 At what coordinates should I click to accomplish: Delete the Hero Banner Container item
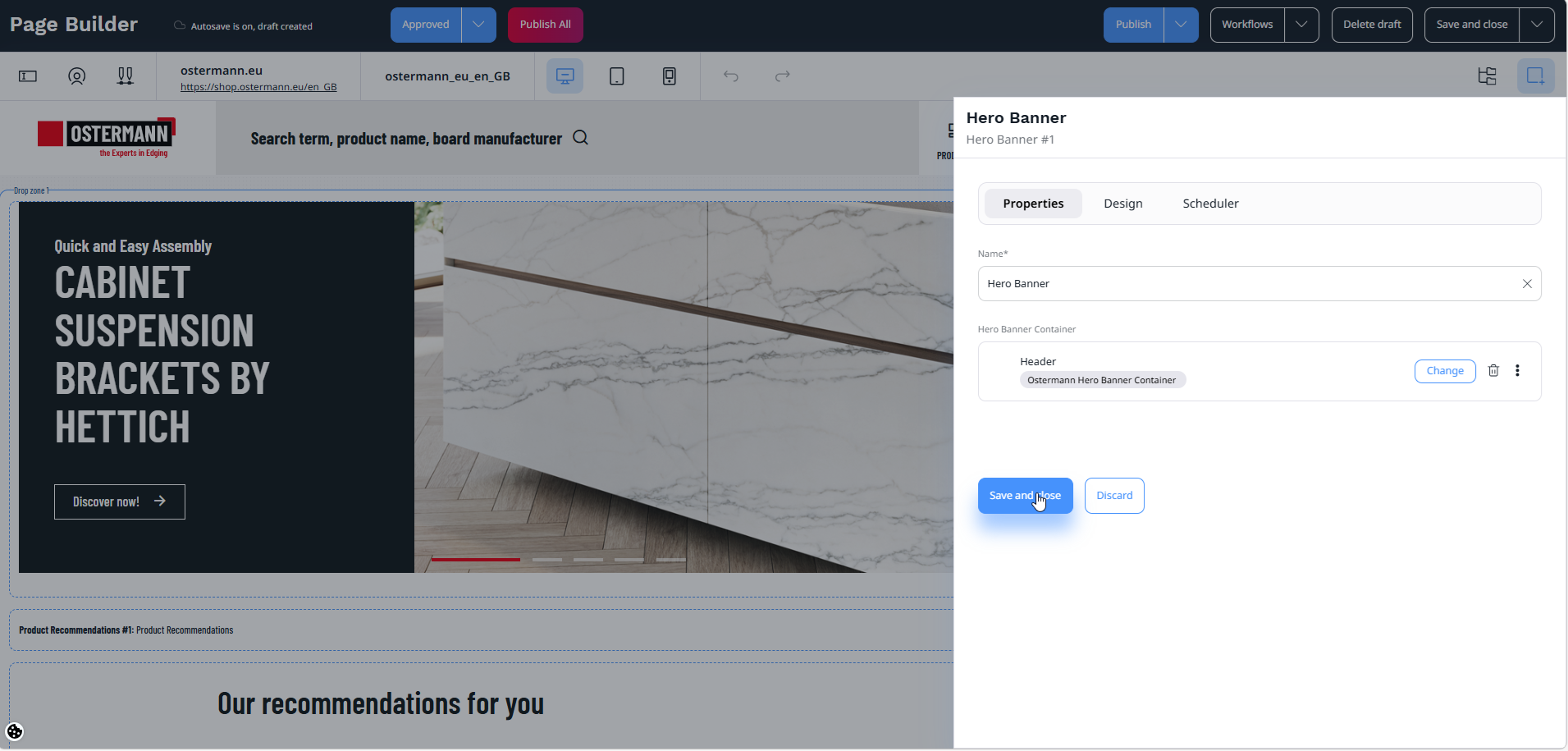(1493, 371)
